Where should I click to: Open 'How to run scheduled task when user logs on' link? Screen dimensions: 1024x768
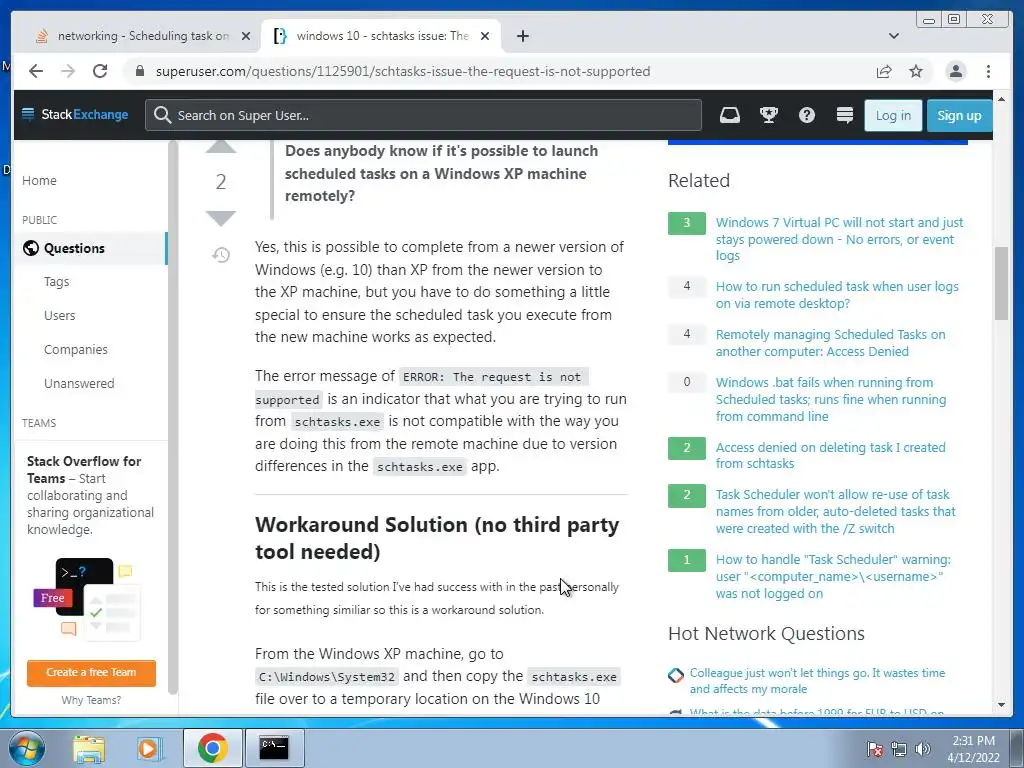pos(837,295)
